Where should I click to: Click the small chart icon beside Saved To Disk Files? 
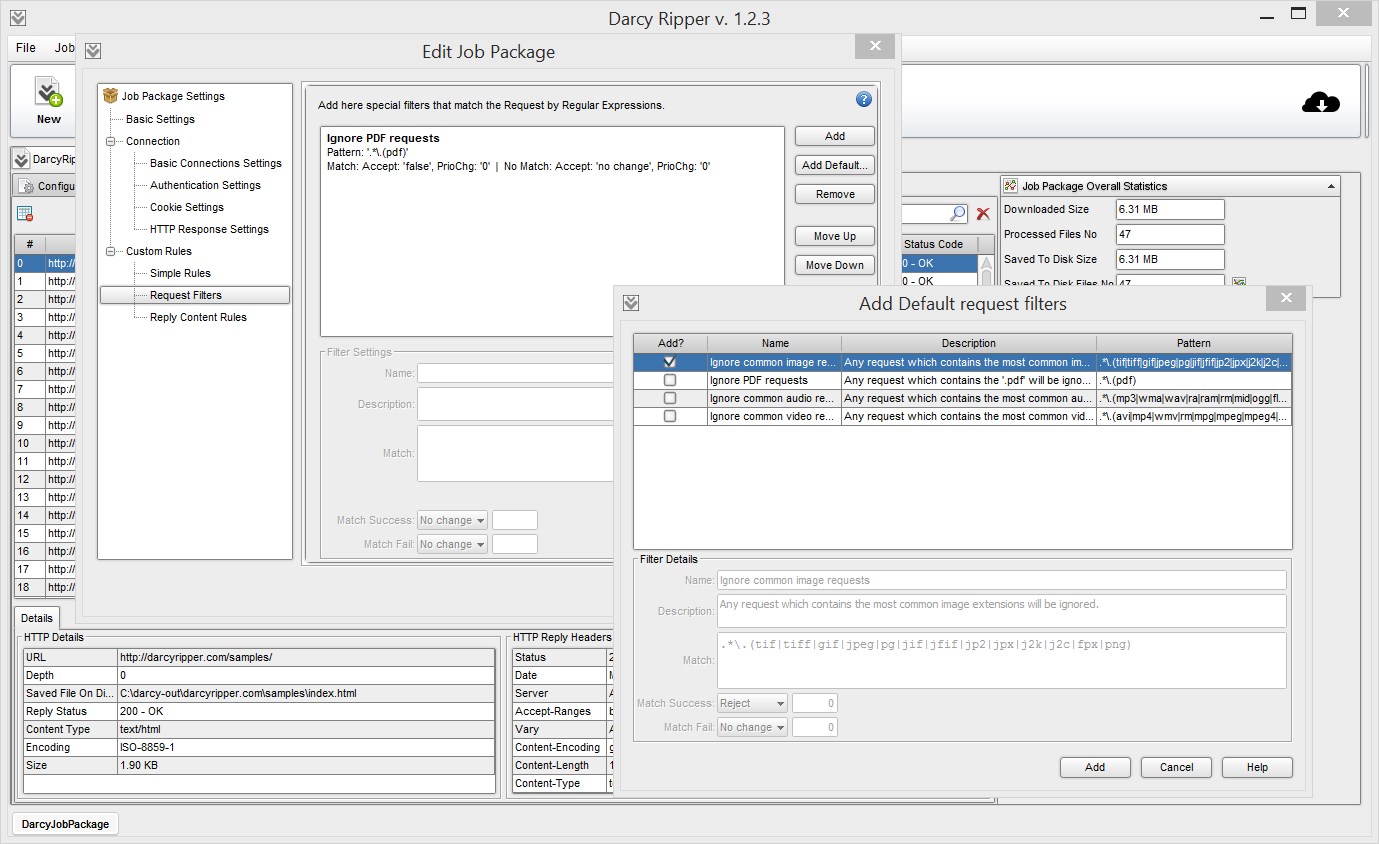(x=1239, y=284)
